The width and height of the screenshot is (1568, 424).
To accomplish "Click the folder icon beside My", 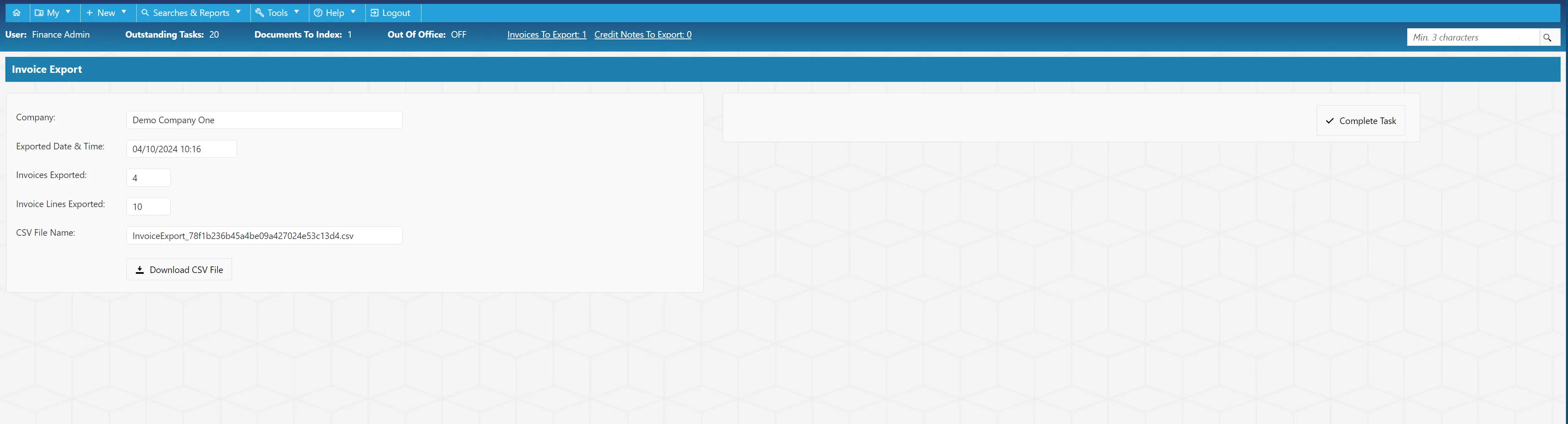I will [39, 13].
